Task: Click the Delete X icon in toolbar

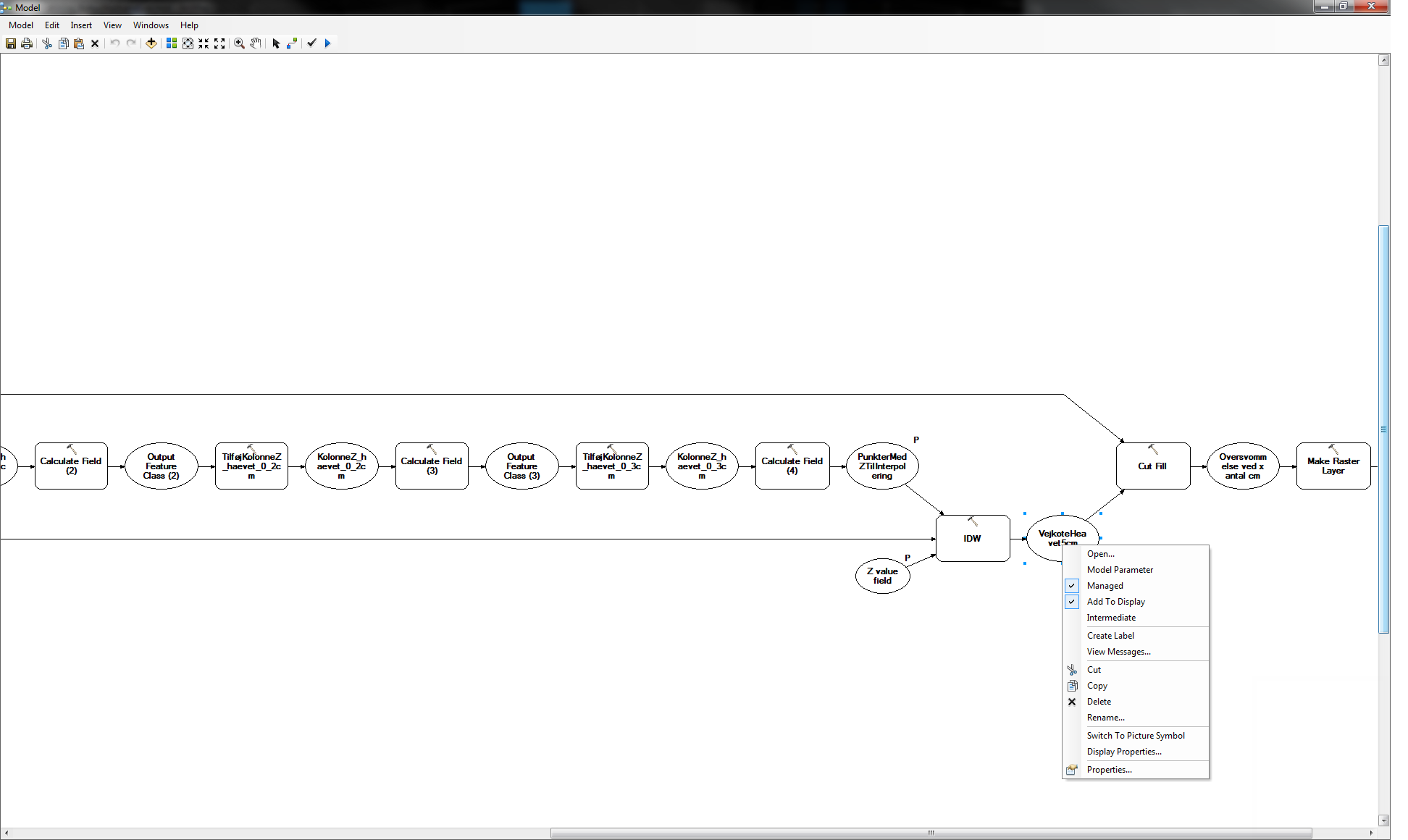Action: coord(95,43)
